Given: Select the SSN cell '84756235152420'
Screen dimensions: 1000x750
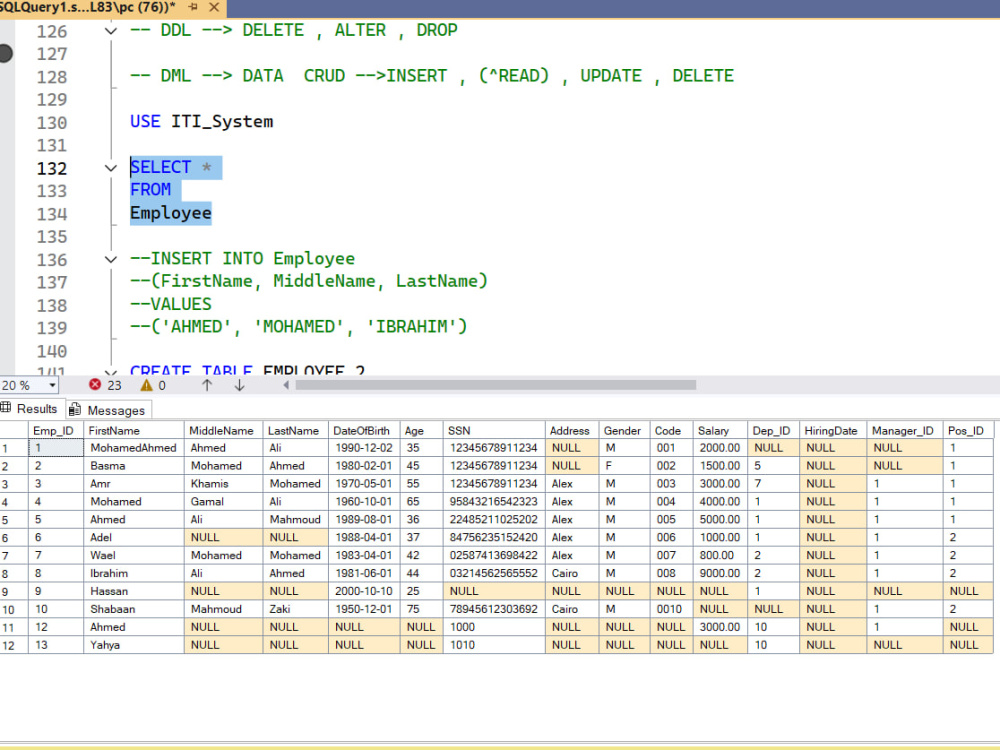Looking at the screenshot, I should pos(494,537).
